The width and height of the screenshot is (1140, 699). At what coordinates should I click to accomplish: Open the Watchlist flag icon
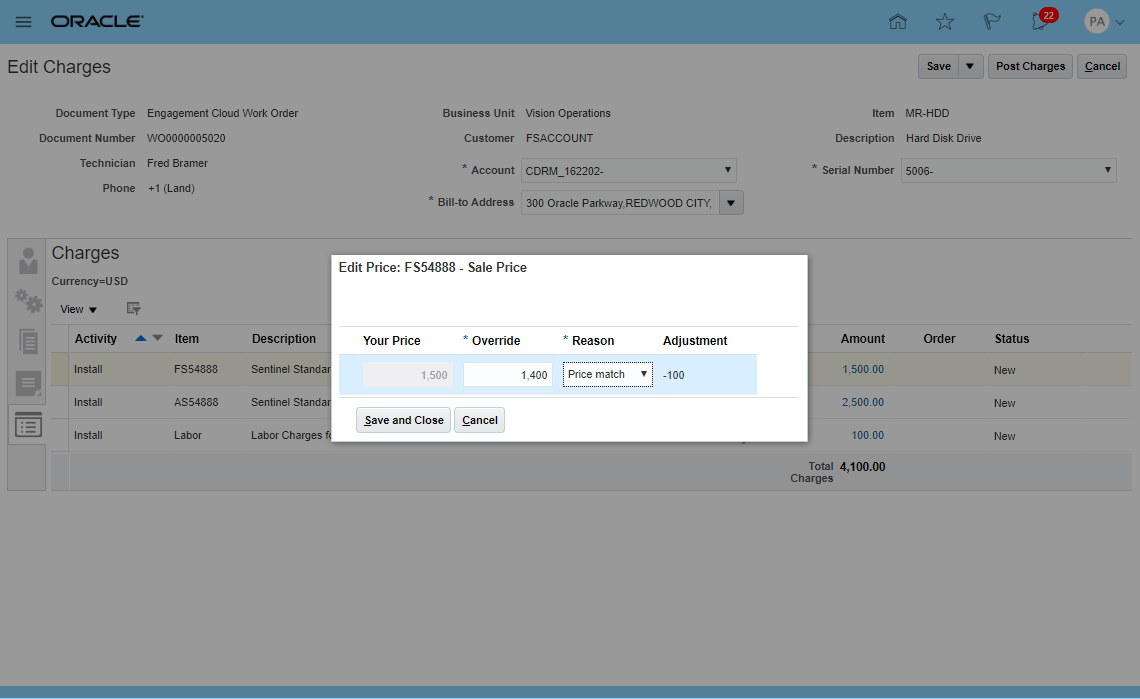pyautogui.click(x=992, y=22)
